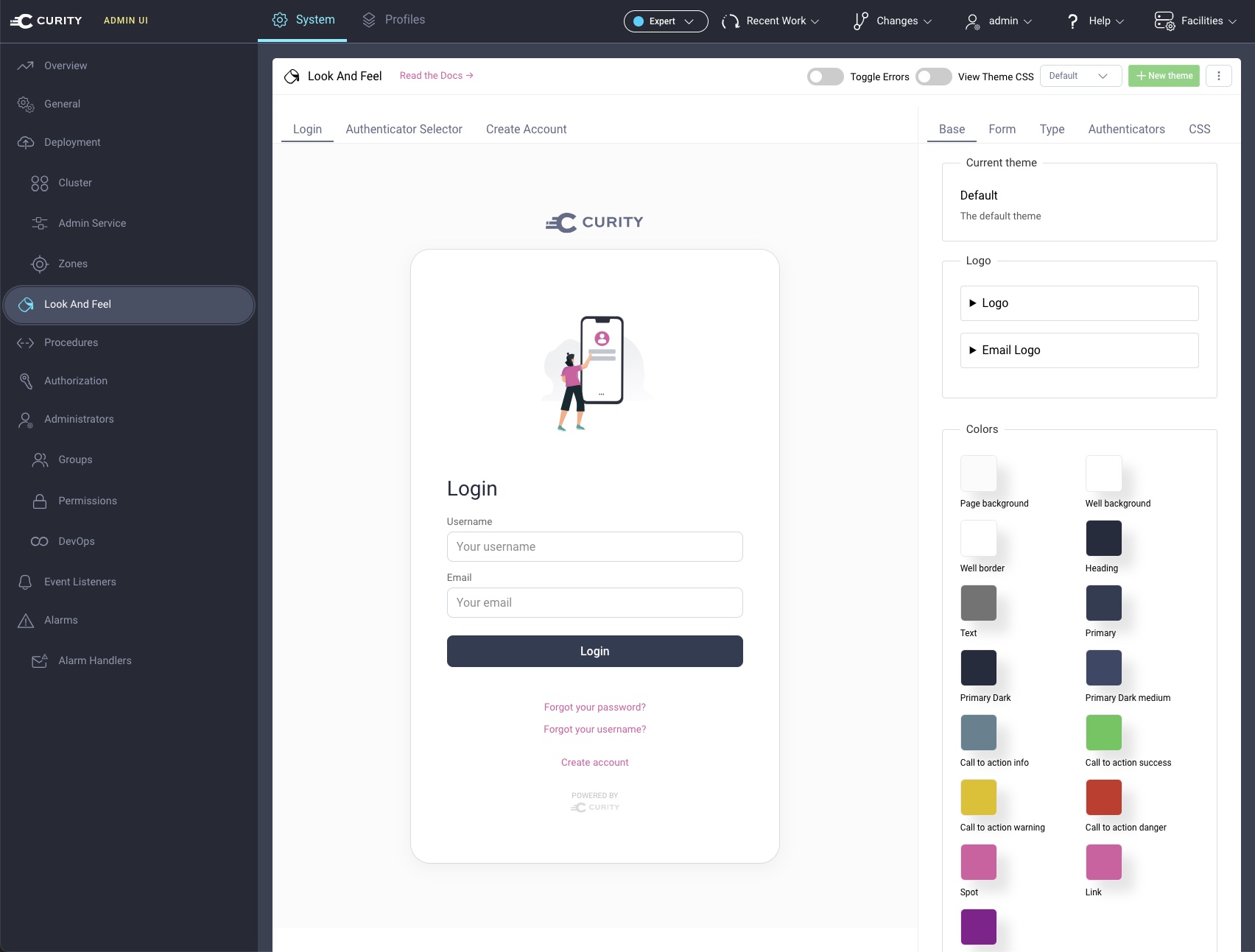The width and height of the screenshot is (1255, 952).
Task: Open the Recent Work history icon
Action: coord(730,21)
